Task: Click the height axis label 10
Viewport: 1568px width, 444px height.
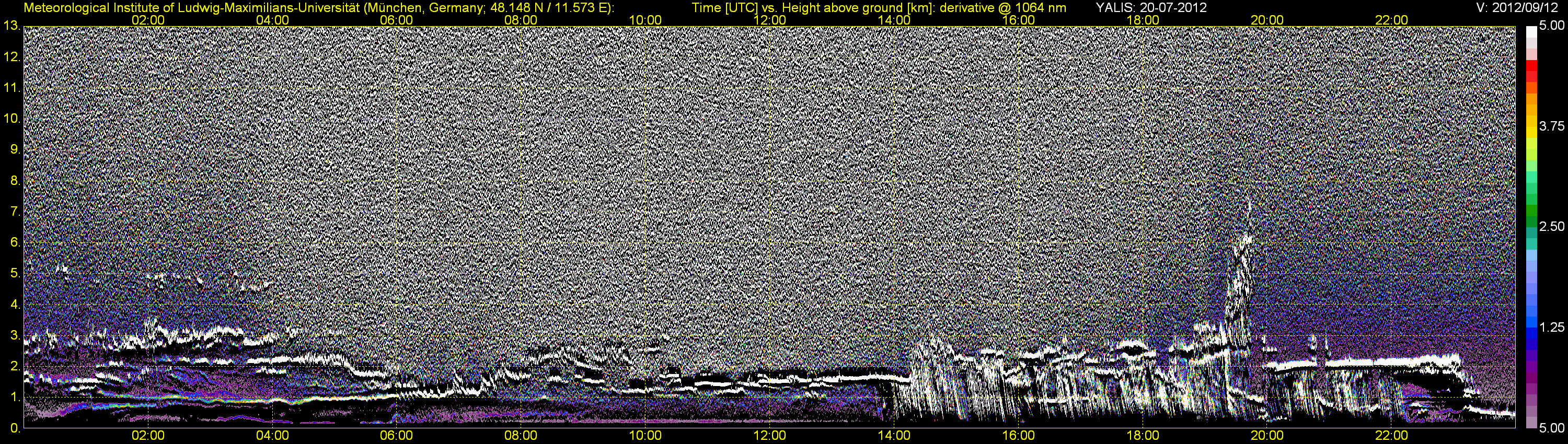Action: (11, 119)
